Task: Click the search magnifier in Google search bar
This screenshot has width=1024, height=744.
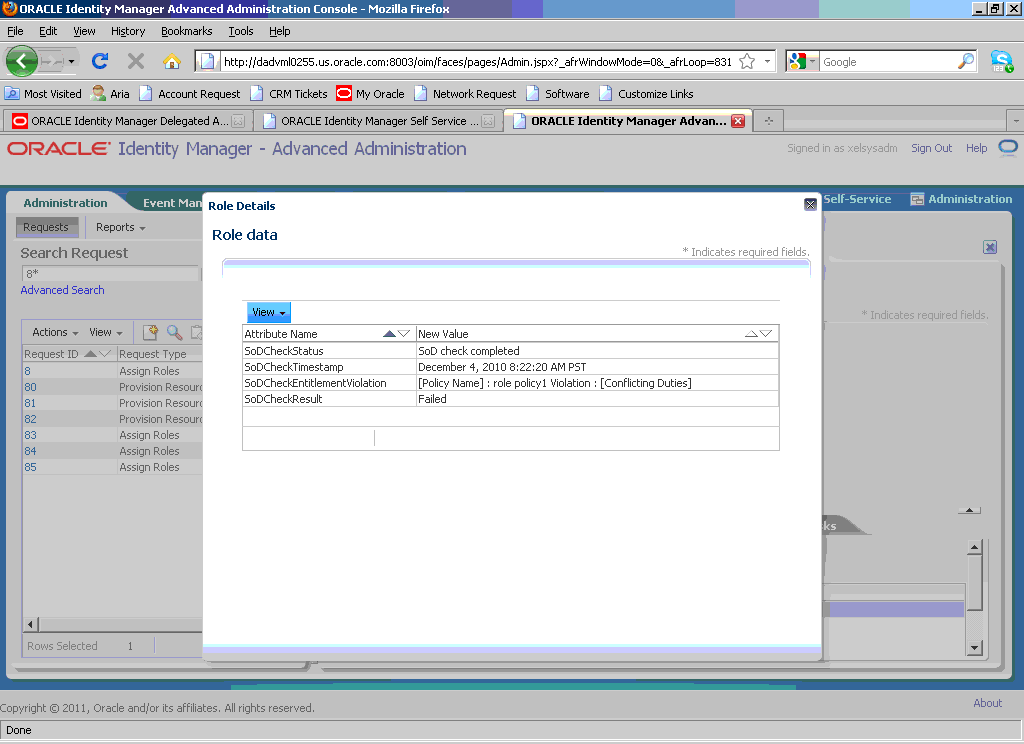Action: [x=964, y=61]
